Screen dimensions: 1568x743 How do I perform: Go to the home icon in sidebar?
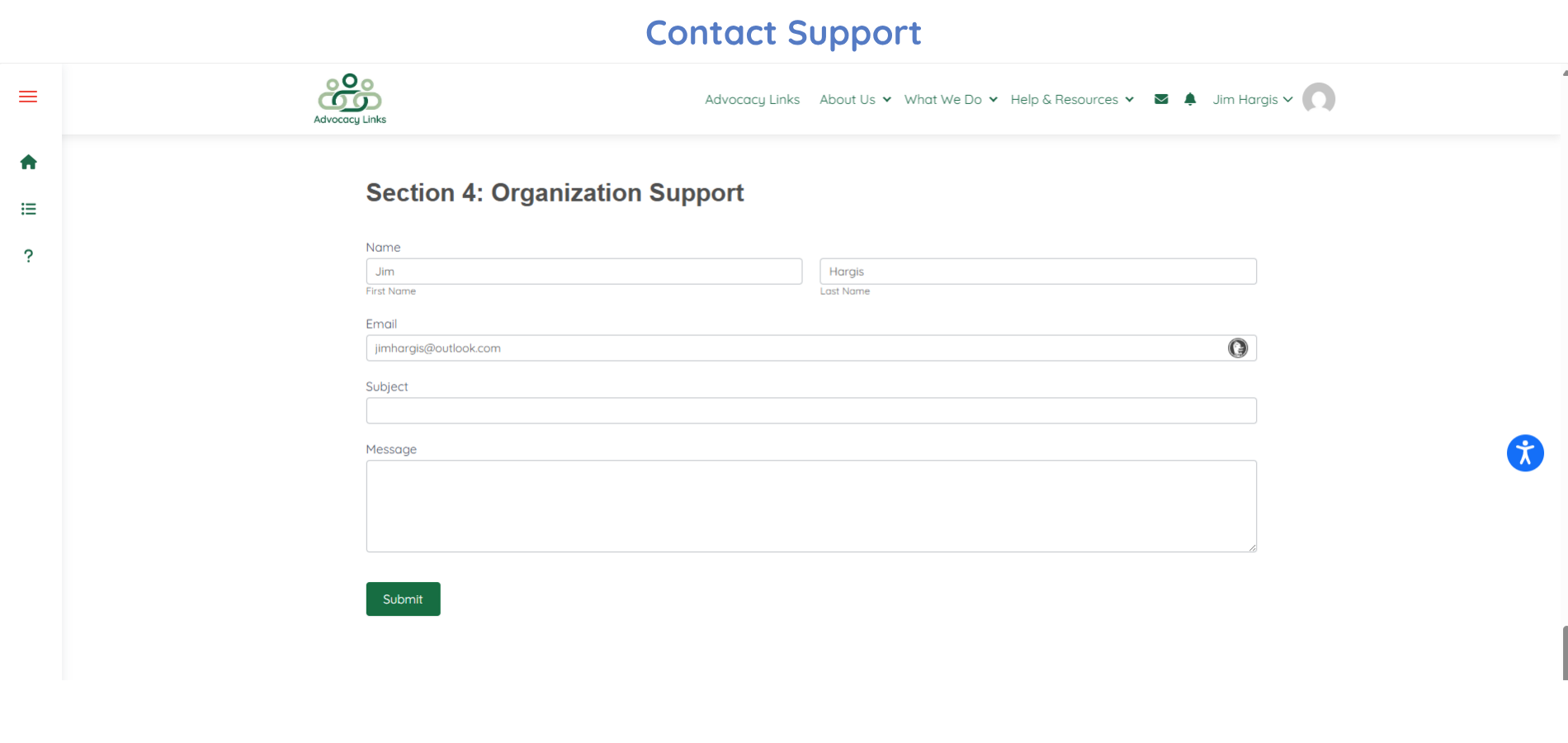(x=29, y=162)
